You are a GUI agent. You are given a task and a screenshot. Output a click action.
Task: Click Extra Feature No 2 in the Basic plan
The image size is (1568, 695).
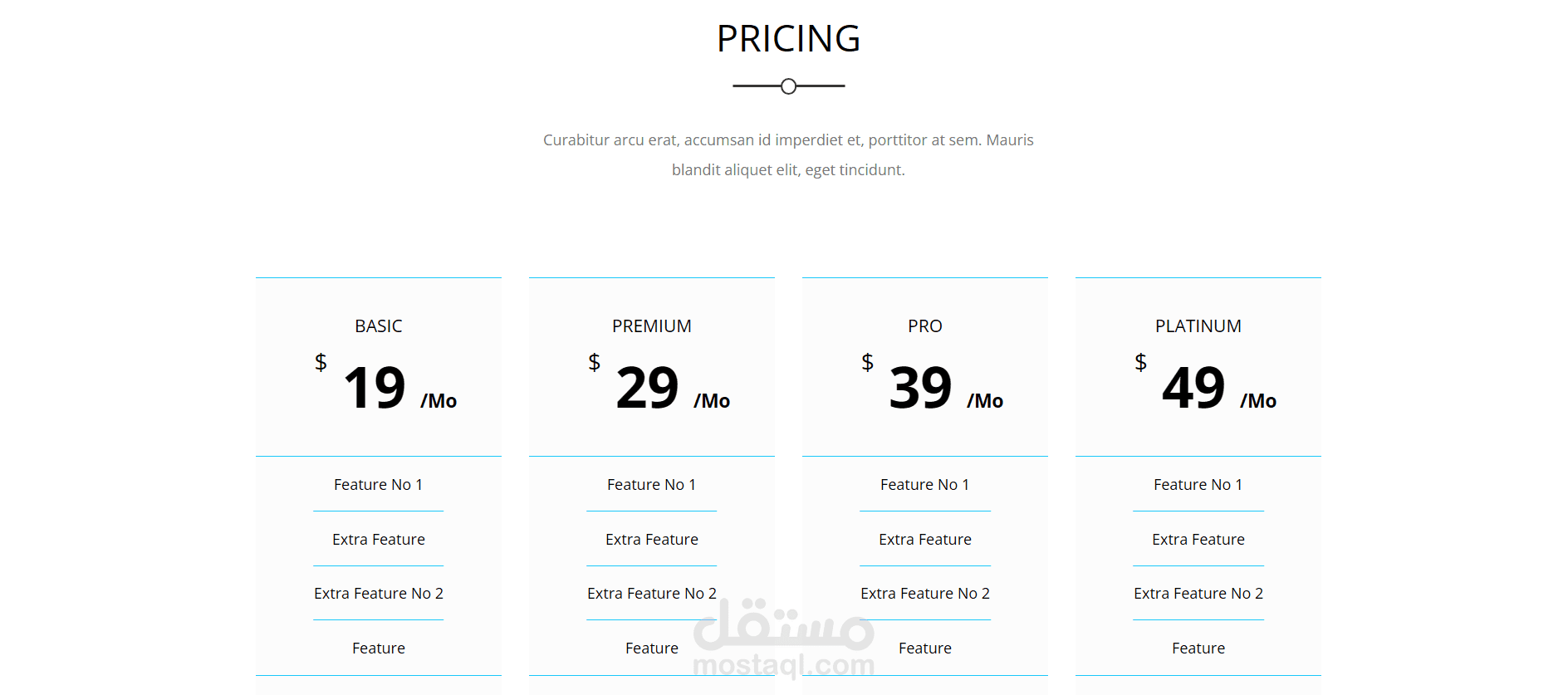tap(379, 594)
